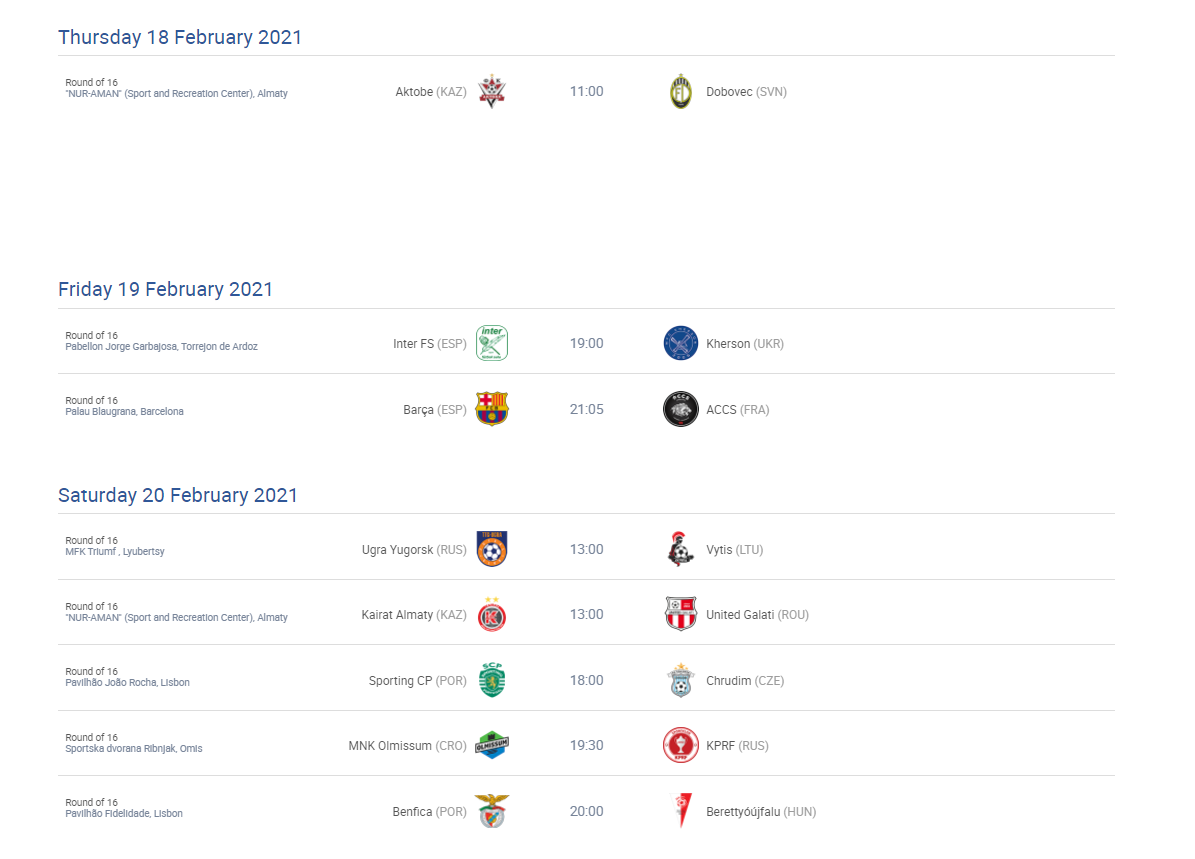Click the Sporting CP green crest
This screenshot has width=1195, height=859.
point(492,680)
